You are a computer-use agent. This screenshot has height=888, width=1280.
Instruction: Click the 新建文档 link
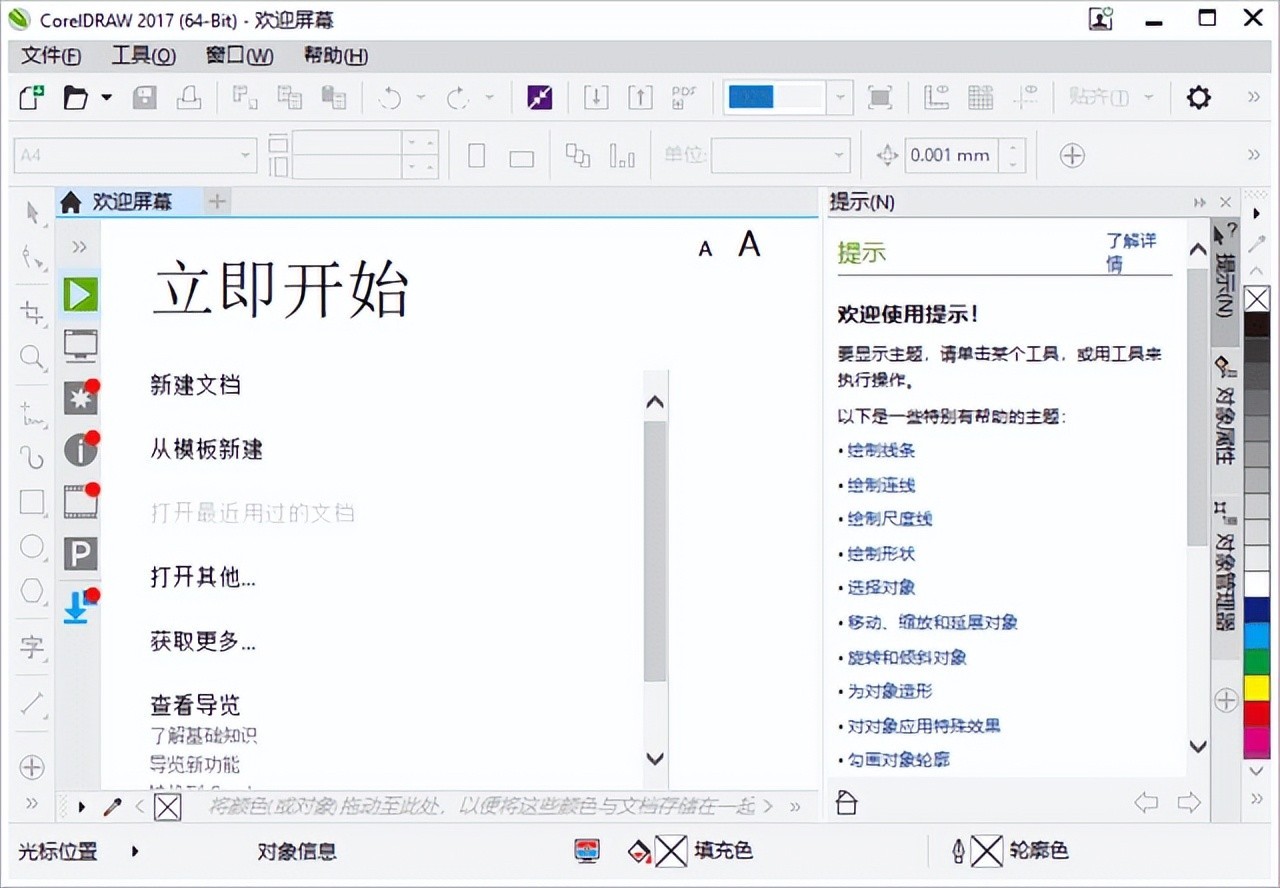[196, 385]
